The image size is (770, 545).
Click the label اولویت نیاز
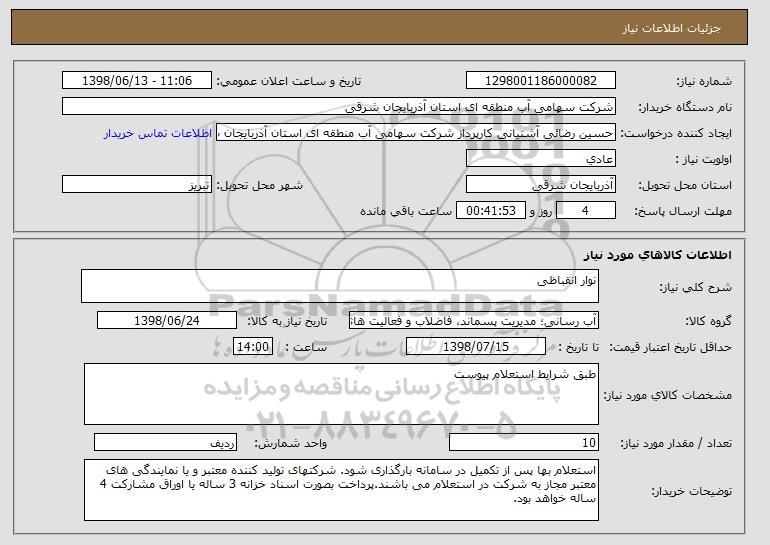pos(703,159)
